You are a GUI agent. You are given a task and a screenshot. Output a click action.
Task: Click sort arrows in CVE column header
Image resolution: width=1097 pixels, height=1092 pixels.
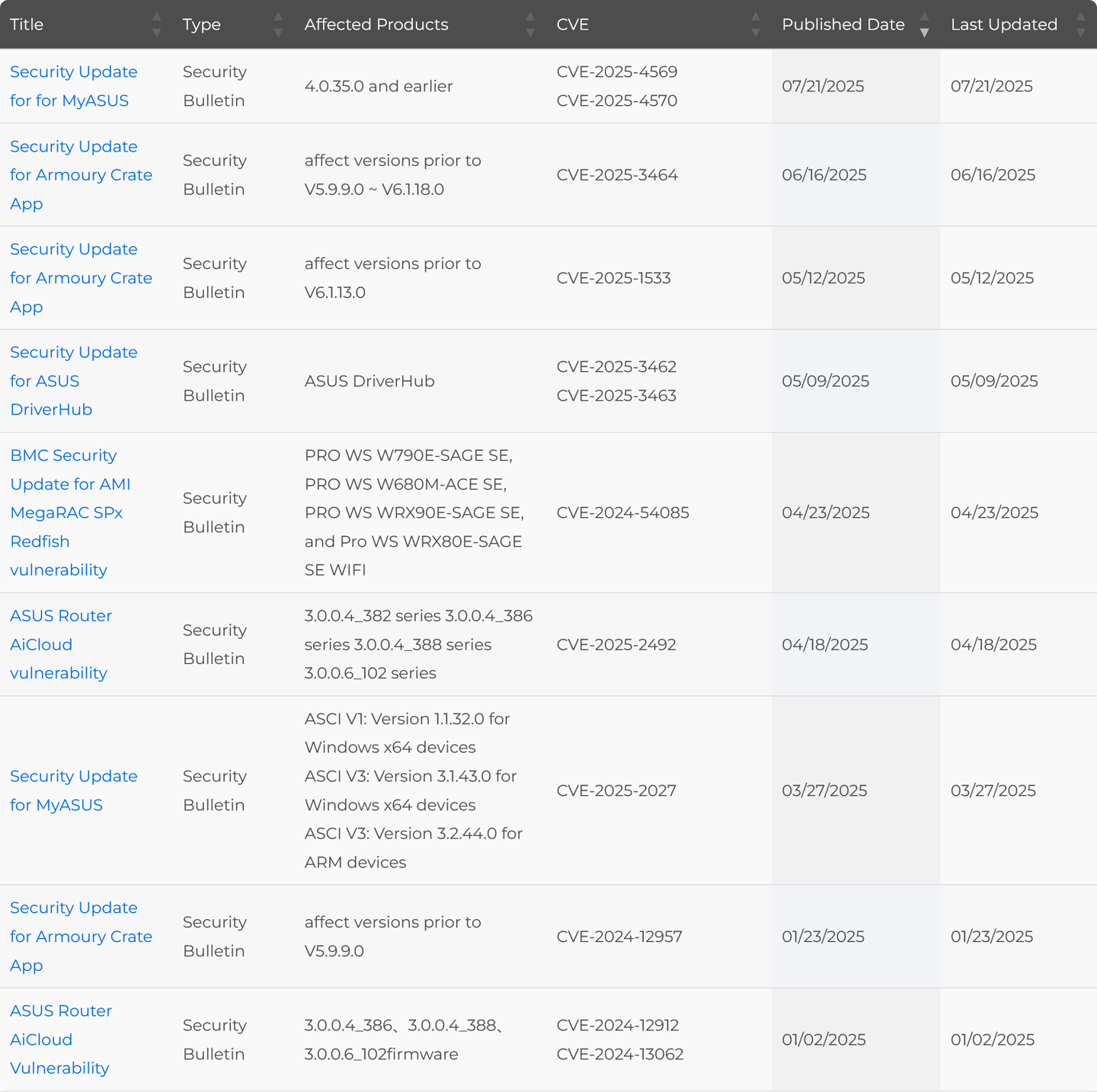click(x=755, y=24)
